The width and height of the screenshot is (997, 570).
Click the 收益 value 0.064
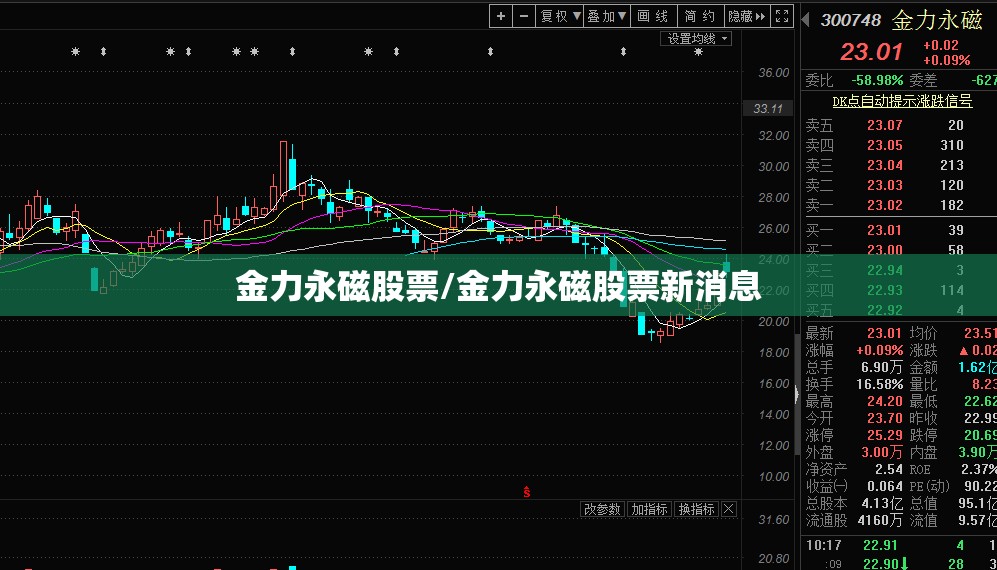pos(886,486)
